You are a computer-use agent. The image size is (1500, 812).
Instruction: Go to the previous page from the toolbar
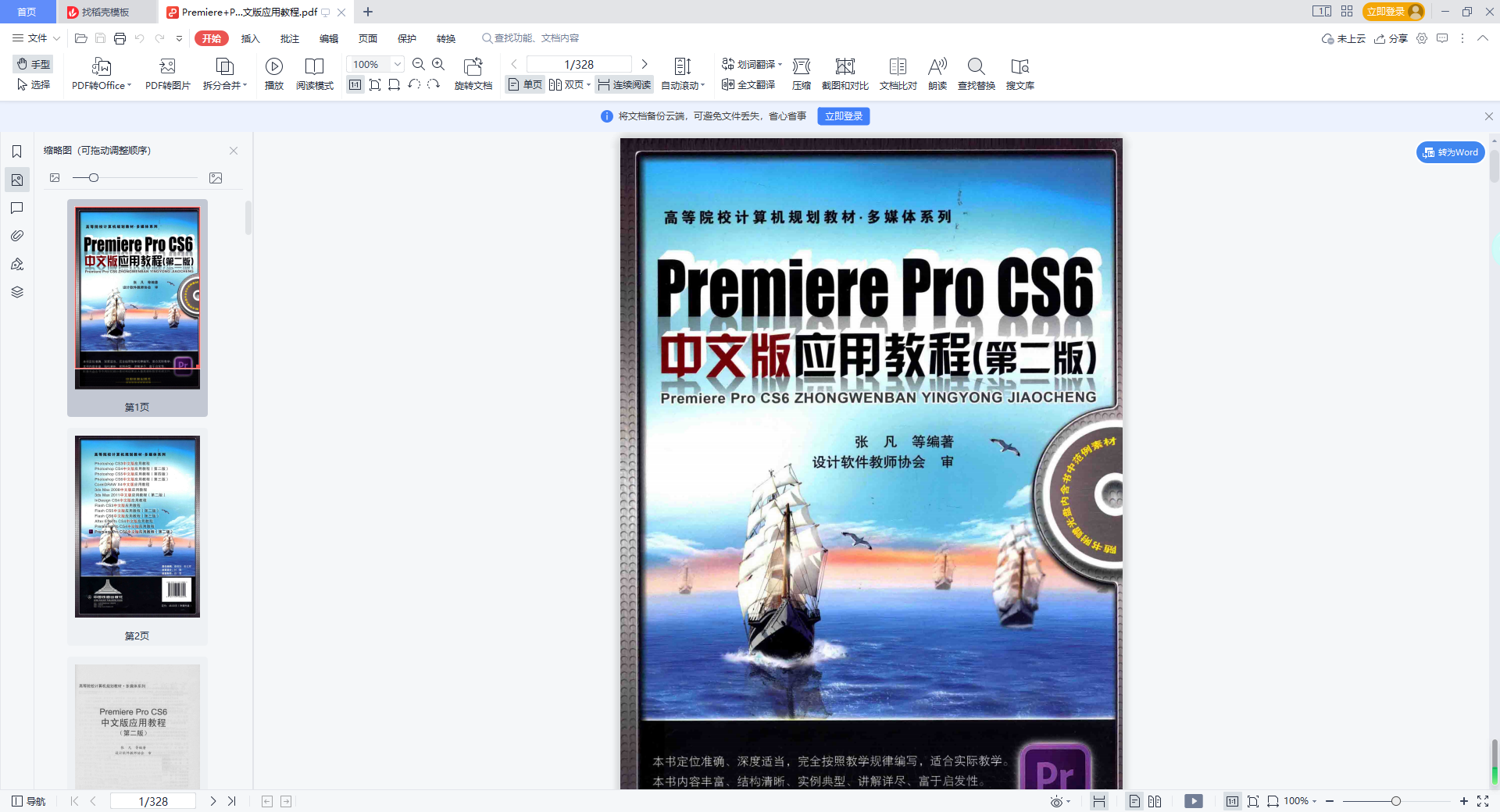click(x=514, y=64)
